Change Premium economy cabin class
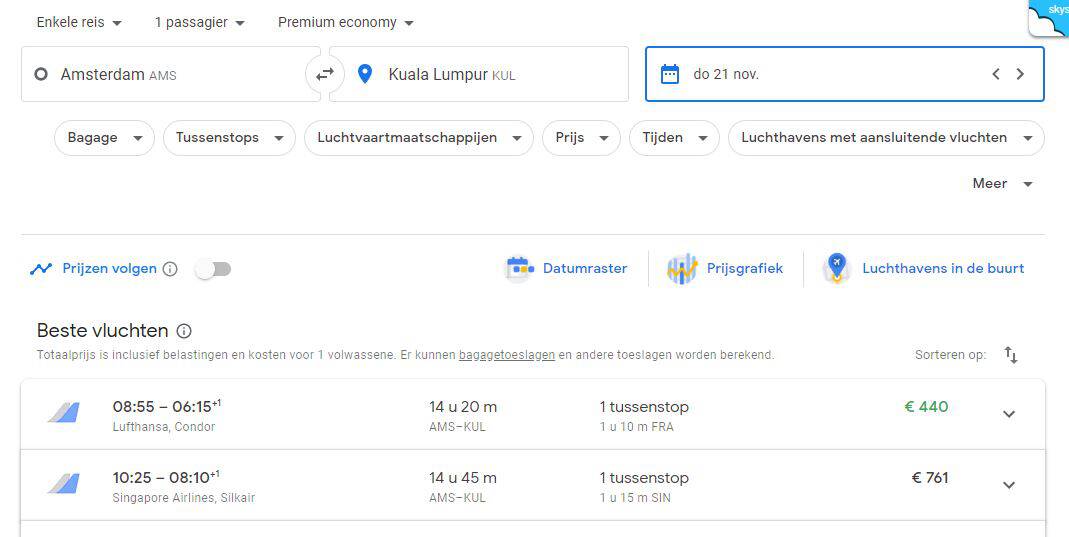This screenshot has width=1069, height=537. (x=345, y=22)
